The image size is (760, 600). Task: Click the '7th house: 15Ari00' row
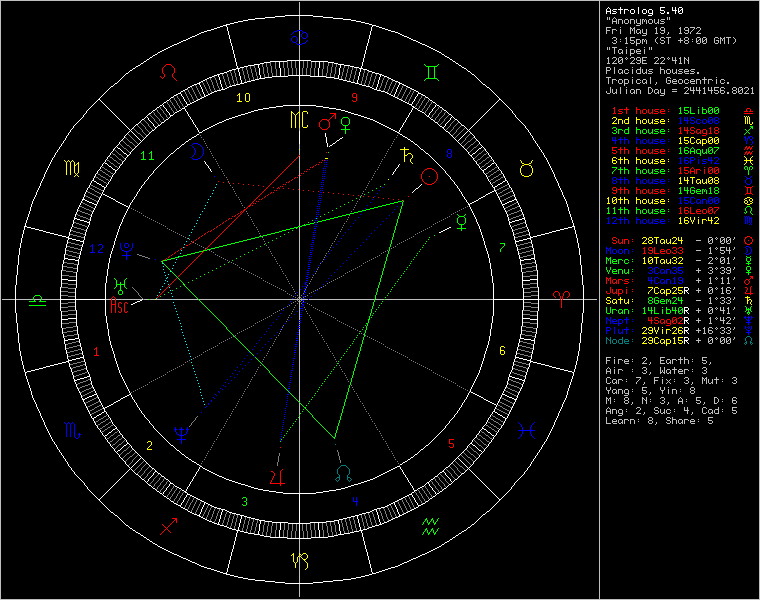[x=682, y=171]
